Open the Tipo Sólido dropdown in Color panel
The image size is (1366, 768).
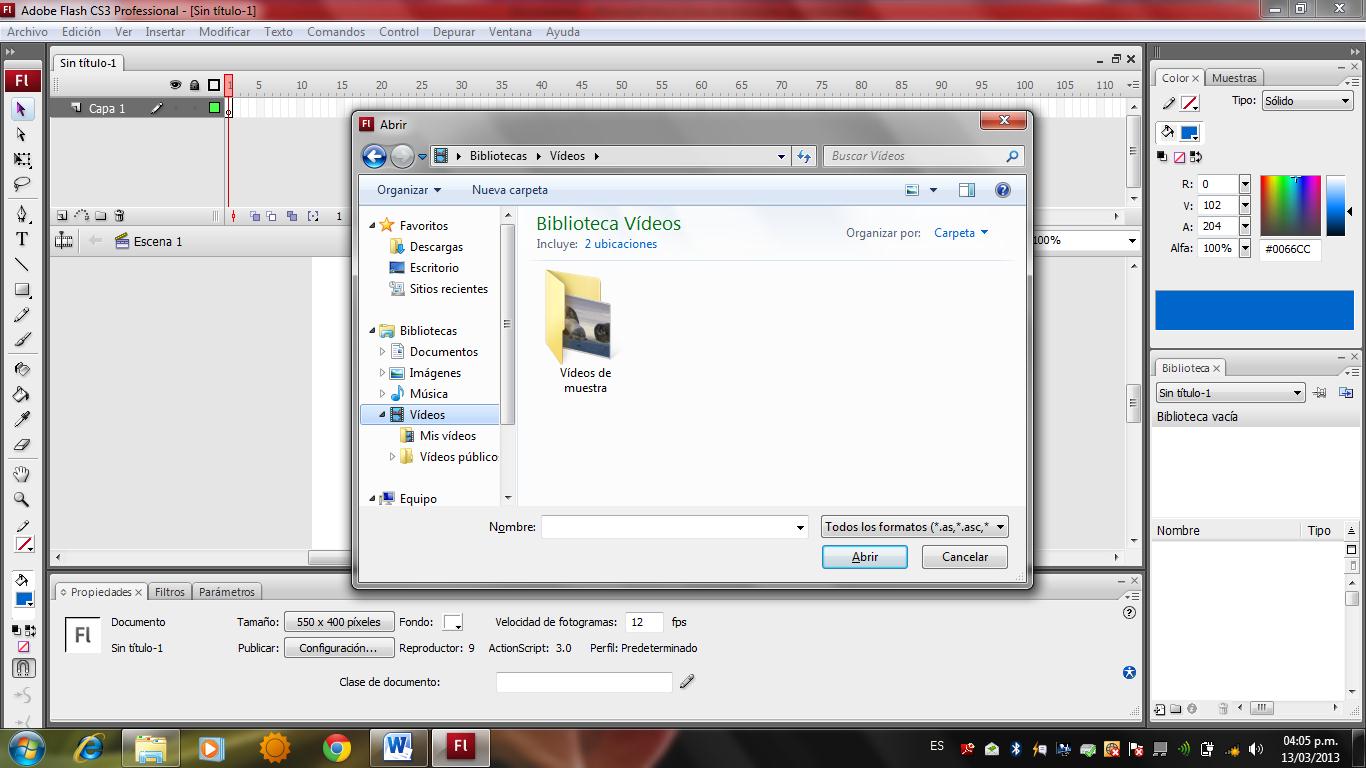point(1307,100)
